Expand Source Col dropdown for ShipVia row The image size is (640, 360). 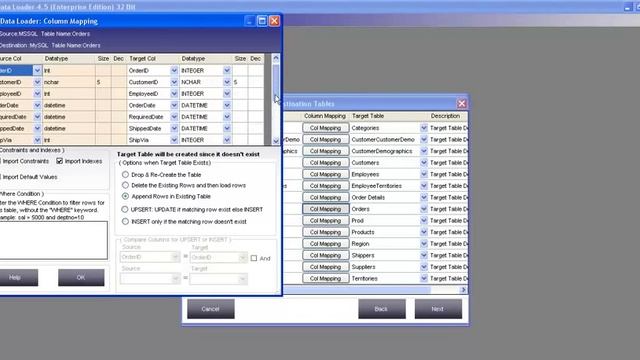(x=37, y=140)
